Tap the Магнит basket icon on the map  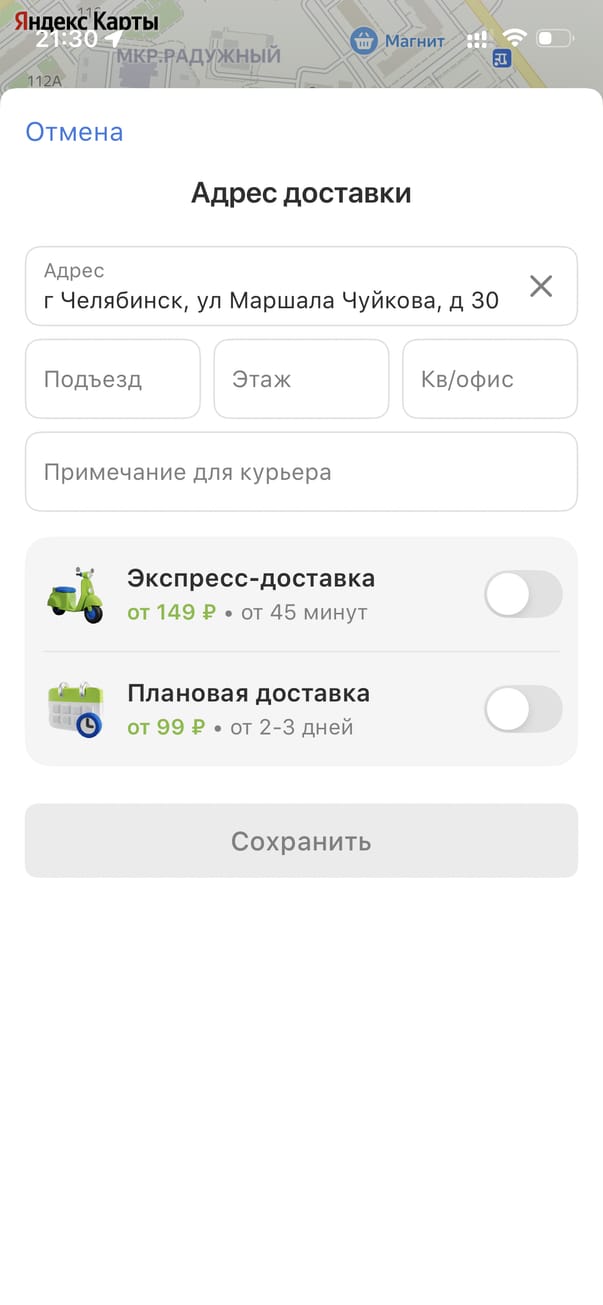(x=363, y=41)
